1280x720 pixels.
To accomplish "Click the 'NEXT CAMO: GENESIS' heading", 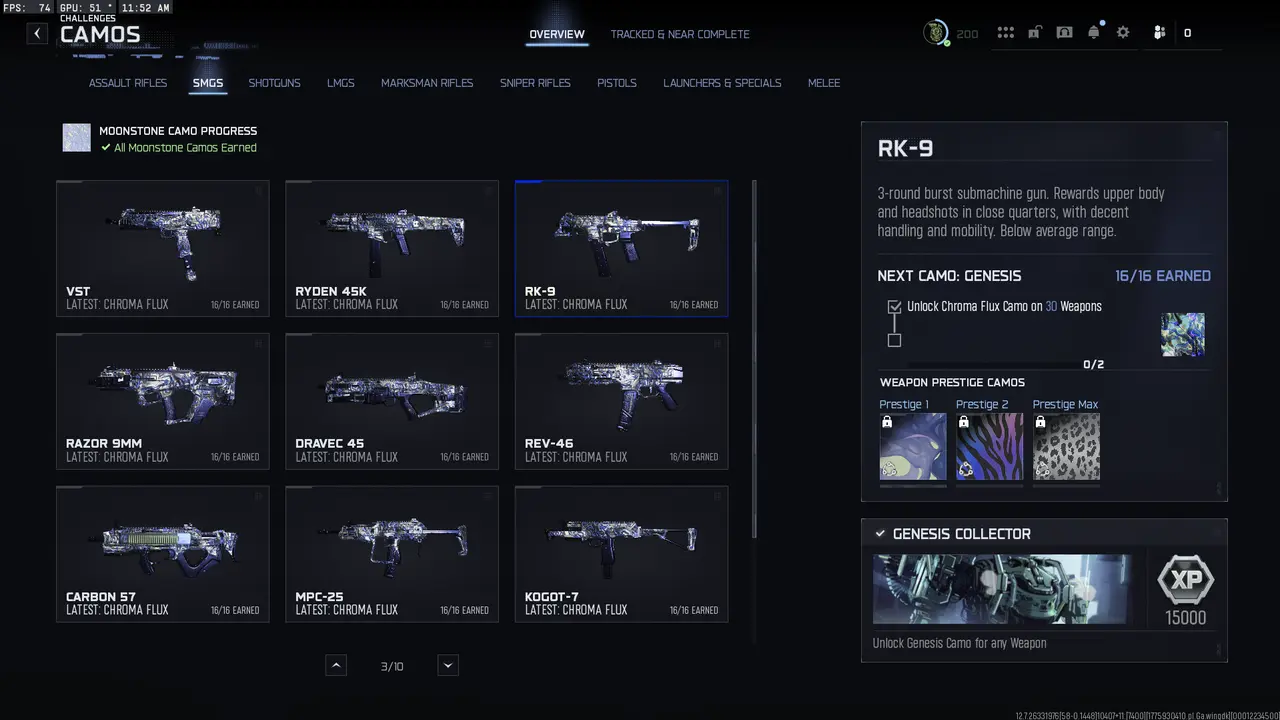I will (949, 276).
